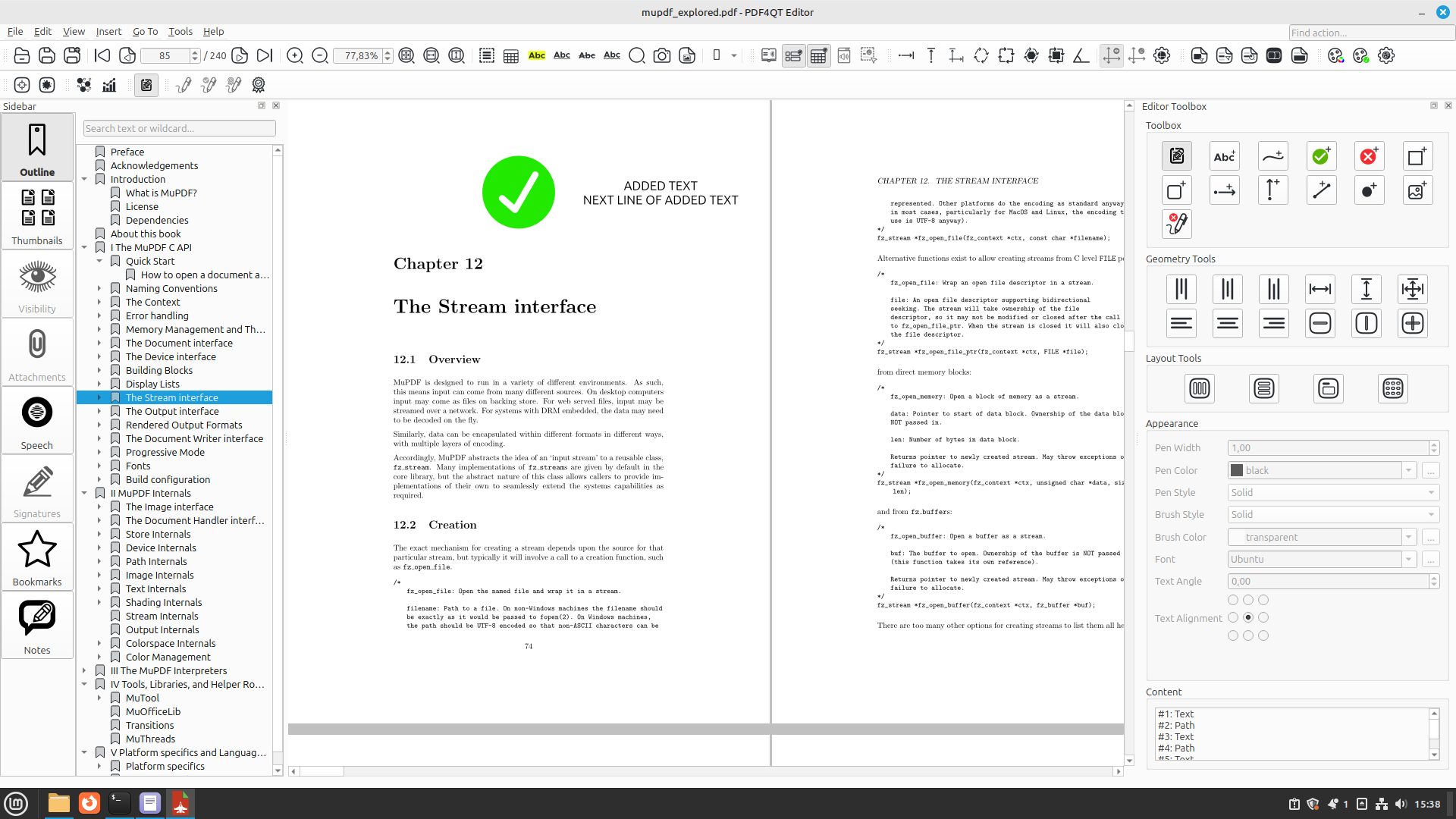This screenshot has width=1456, height=819.
Task: Toggle the continuous page layout button
Action: click(x=794, y=55)
